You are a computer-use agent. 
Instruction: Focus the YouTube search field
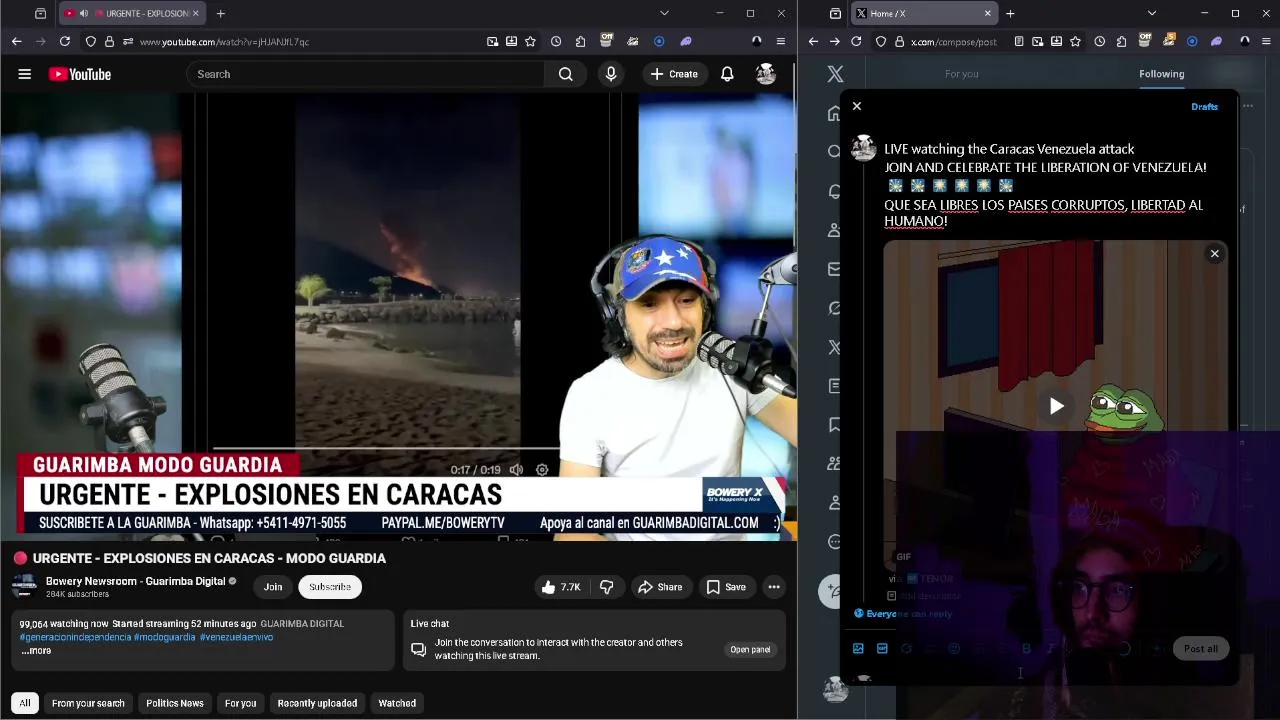click(365, 74)
